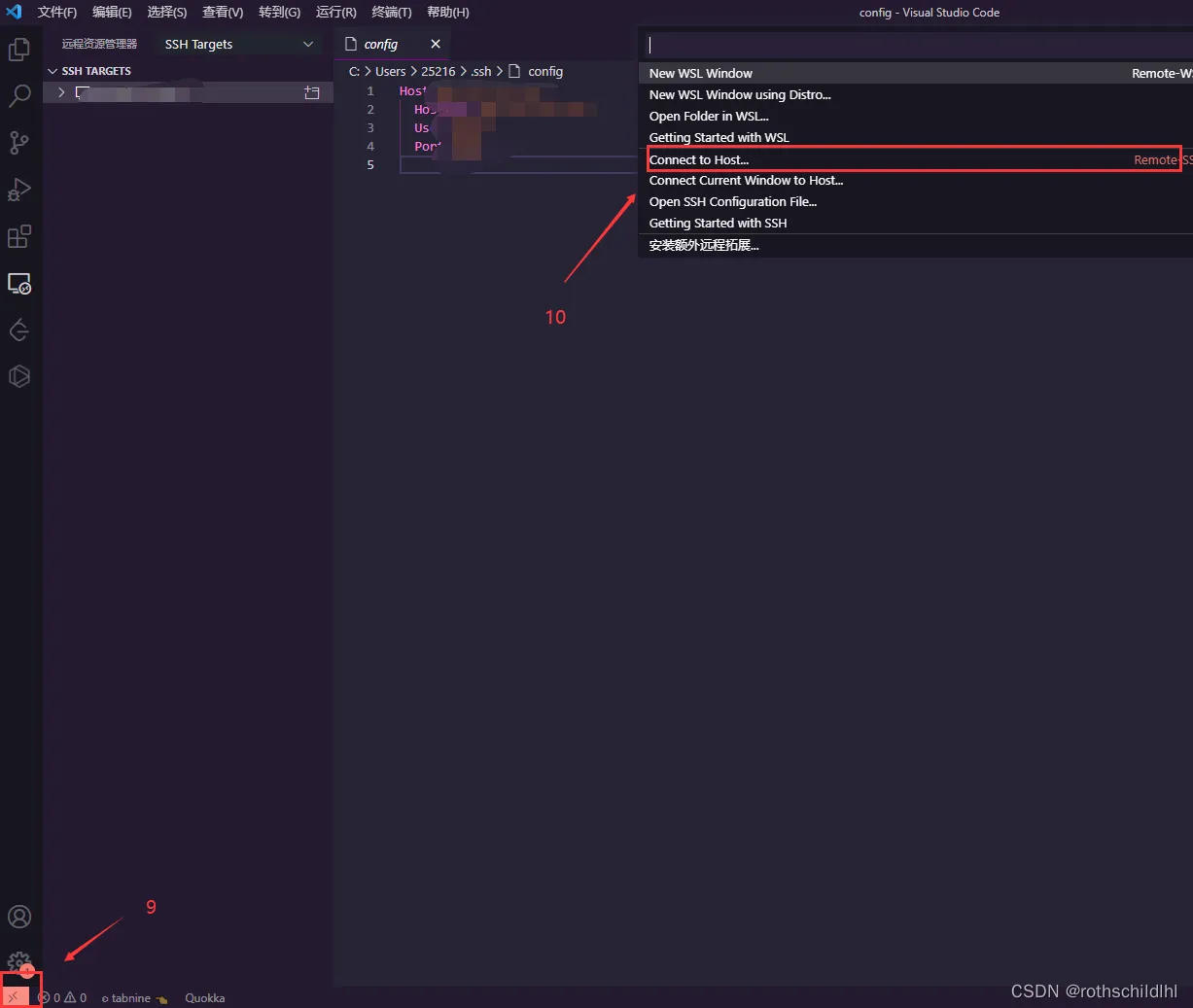Open the 选择(S) menu
The width and height of the screenshot is (1193, 1008).
click(167, 12)
